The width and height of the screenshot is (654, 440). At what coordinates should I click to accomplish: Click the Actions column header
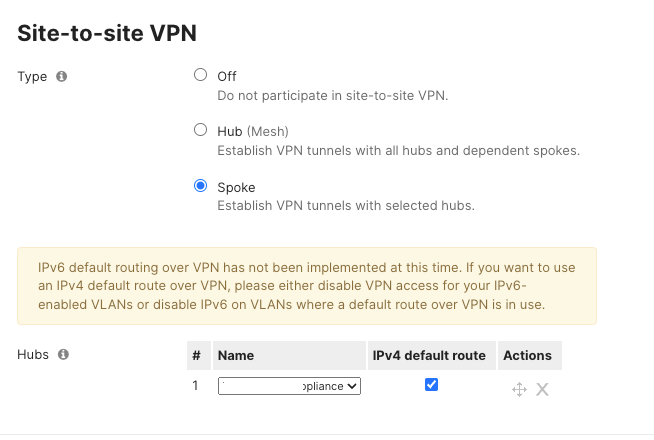pyautogui.click(x=530, y=355)
